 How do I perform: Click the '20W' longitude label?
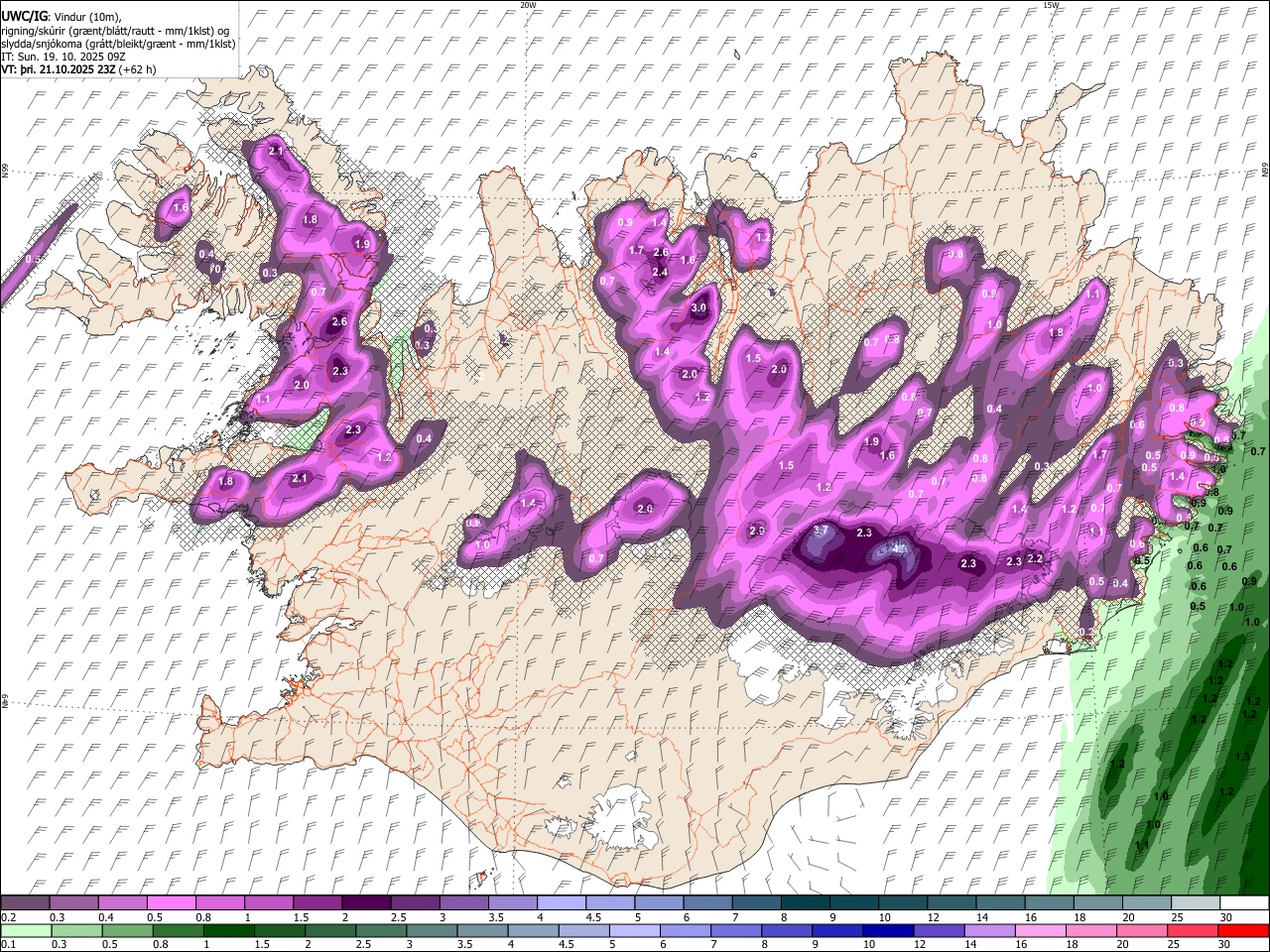click(x=528, y=5)
